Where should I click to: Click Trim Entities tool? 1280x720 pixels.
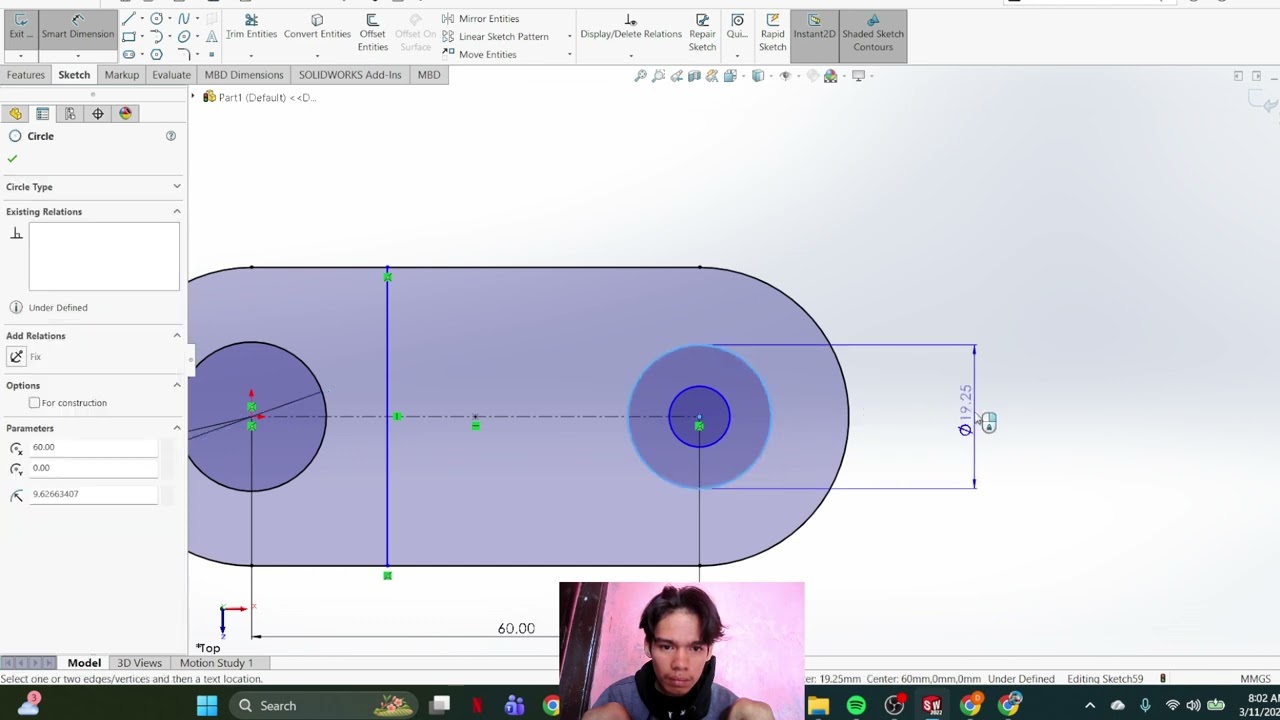(x=251, y=26)
